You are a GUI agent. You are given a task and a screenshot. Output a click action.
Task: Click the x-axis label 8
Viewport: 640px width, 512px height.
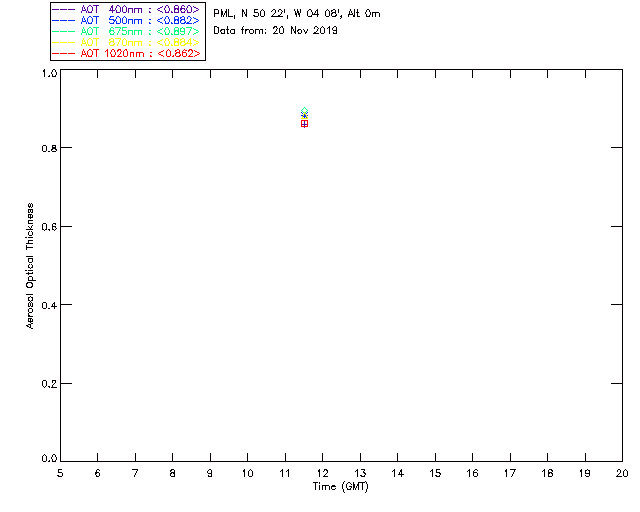point(173,473)
